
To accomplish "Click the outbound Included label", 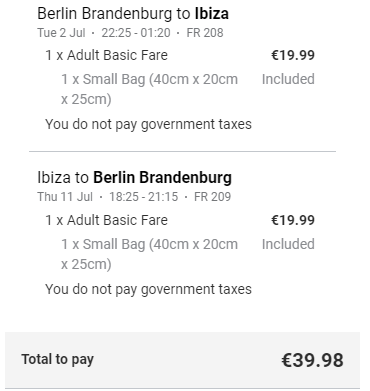I will [288, 79].
